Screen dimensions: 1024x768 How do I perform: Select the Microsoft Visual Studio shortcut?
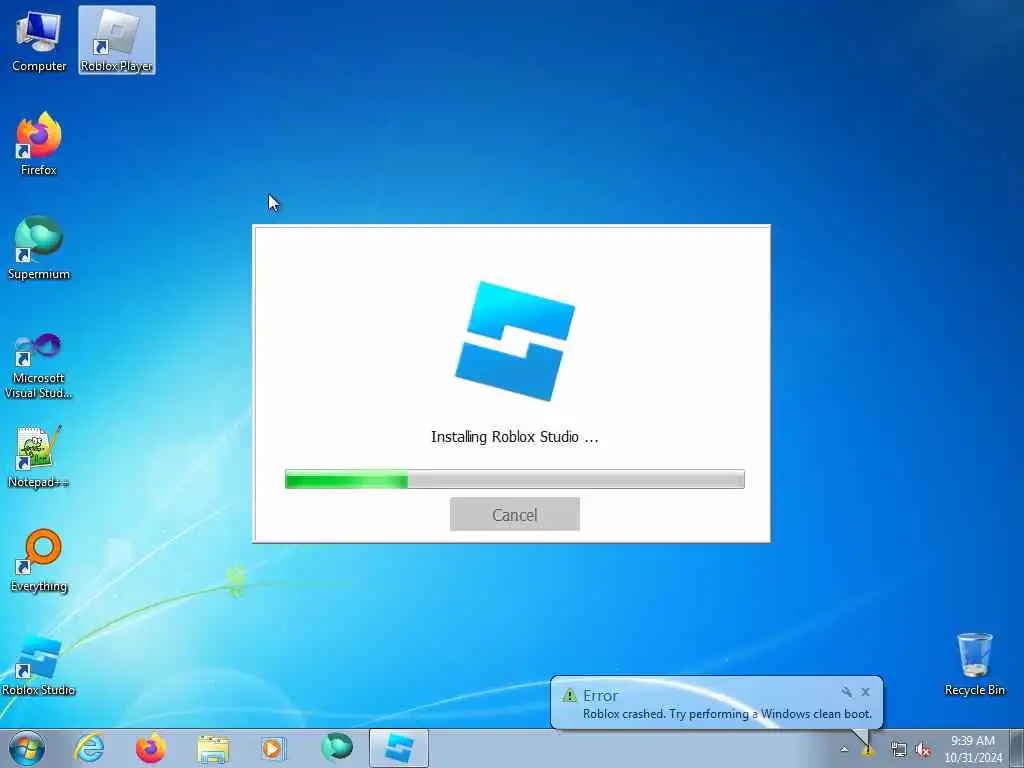[x=39, y=366]
